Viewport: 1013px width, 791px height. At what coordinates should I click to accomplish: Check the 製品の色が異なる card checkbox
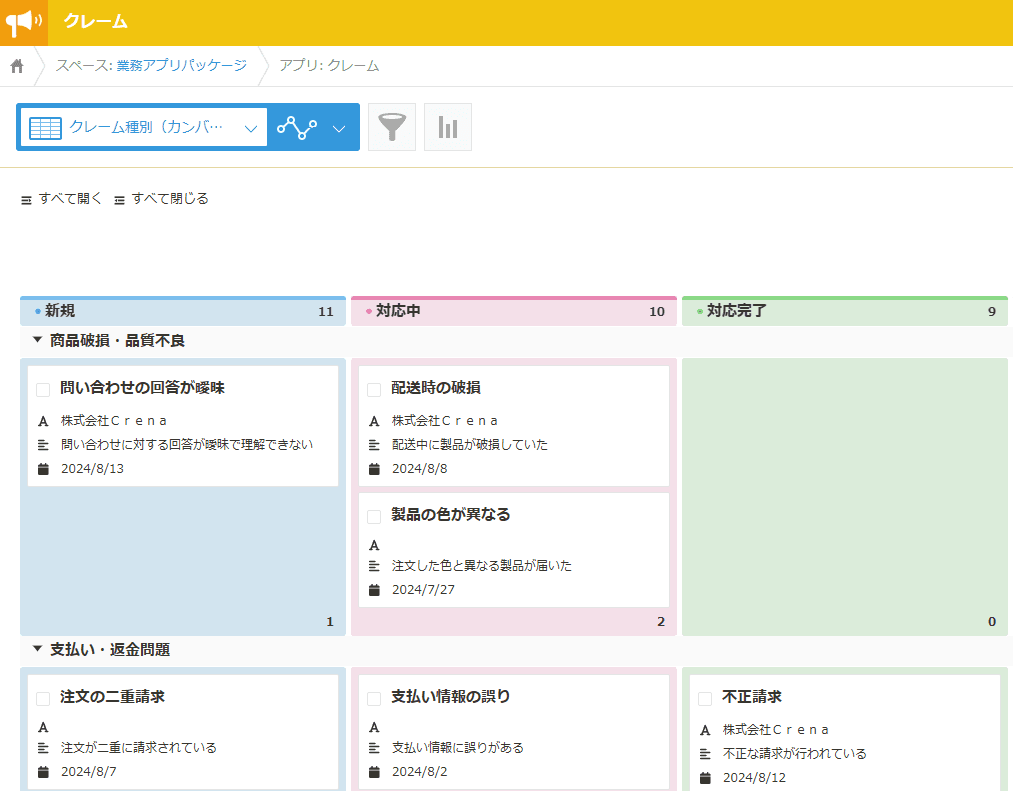374,516
